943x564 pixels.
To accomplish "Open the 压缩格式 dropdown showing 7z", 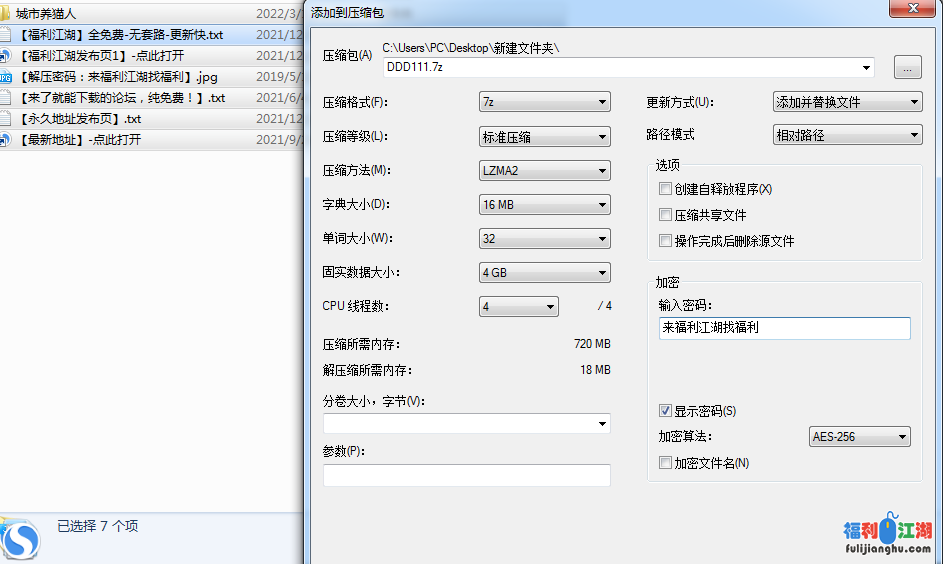I will click(x=545, y=102).
